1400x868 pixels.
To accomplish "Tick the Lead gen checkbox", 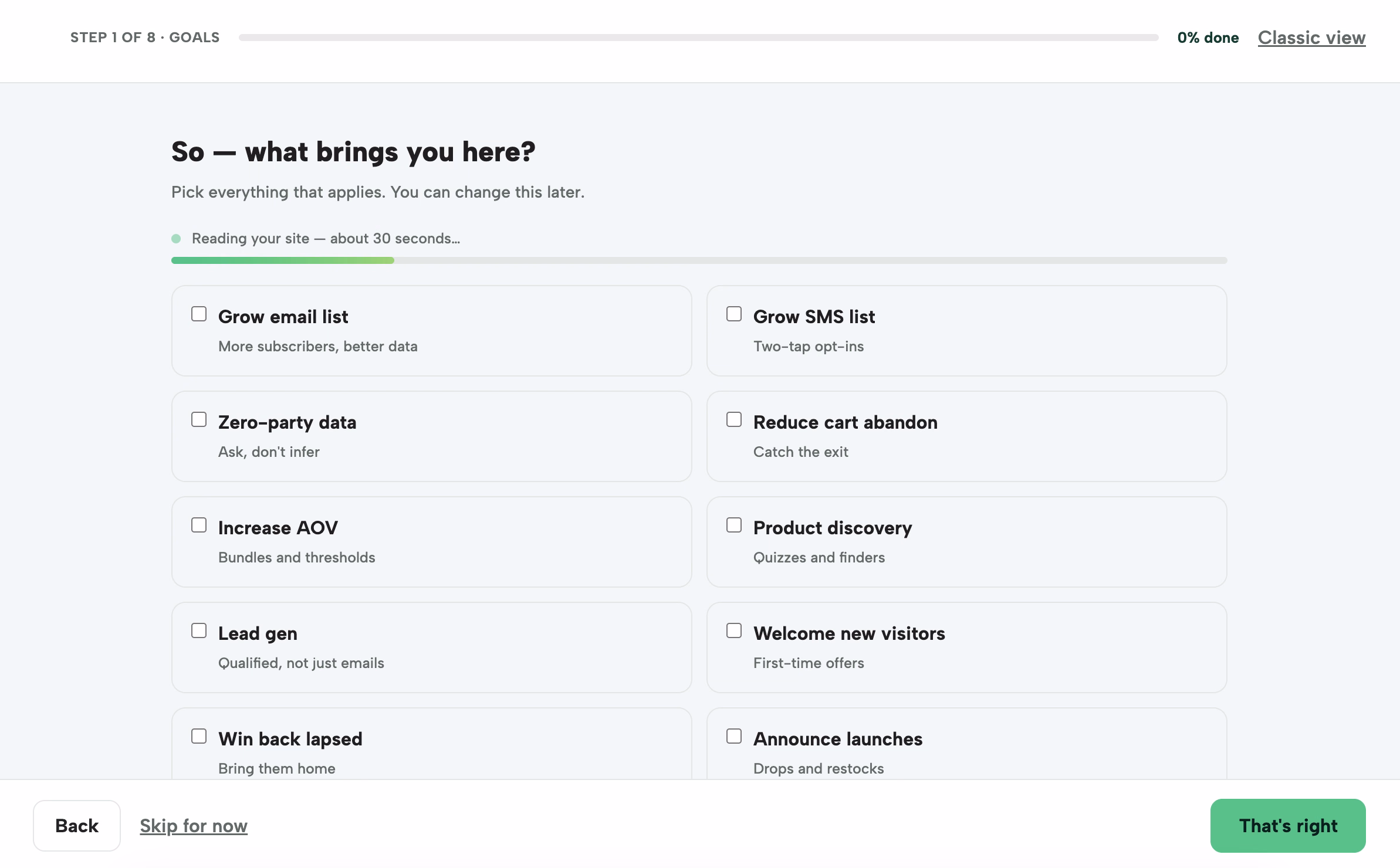I will tap(199, 631).
